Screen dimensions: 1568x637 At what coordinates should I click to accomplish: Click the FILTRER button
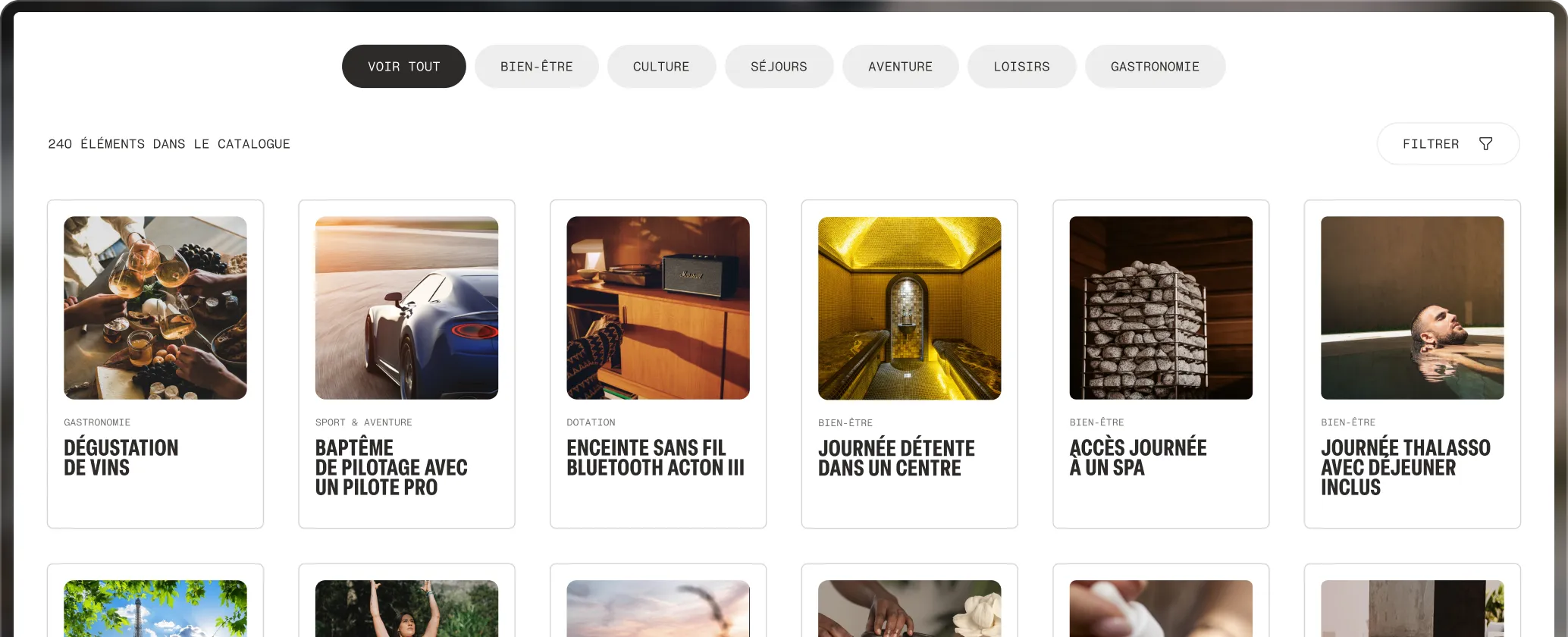click(x=1447, y=143)
